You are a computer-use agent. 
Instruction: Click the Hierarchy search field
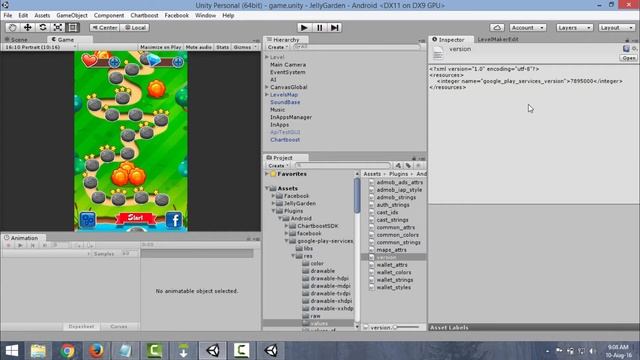tap(356, 47)
